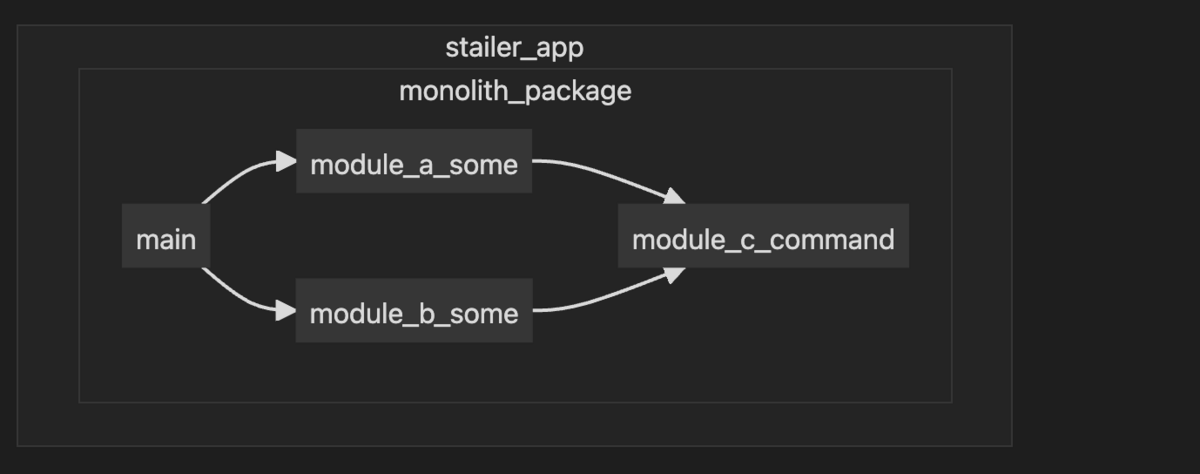Select the stailer_app group title
The image size is (1200, 474).
(x=514, y=47)
